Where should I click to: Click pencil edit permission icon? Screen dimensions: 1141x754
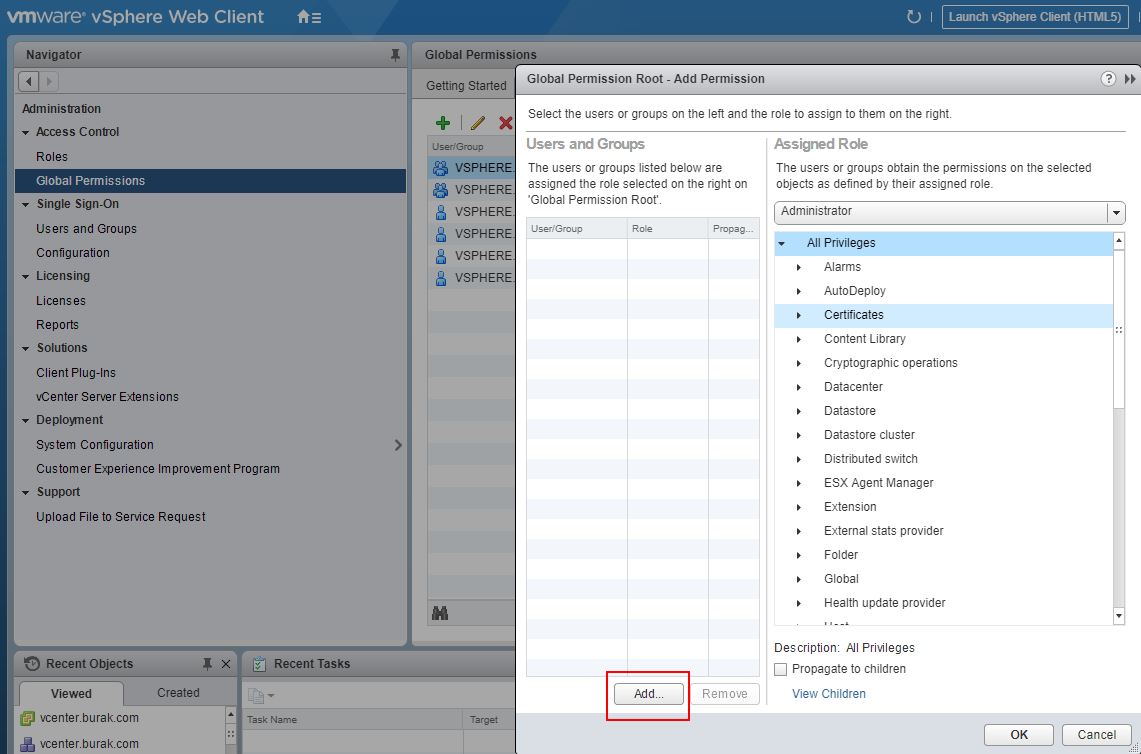point(477,123)
